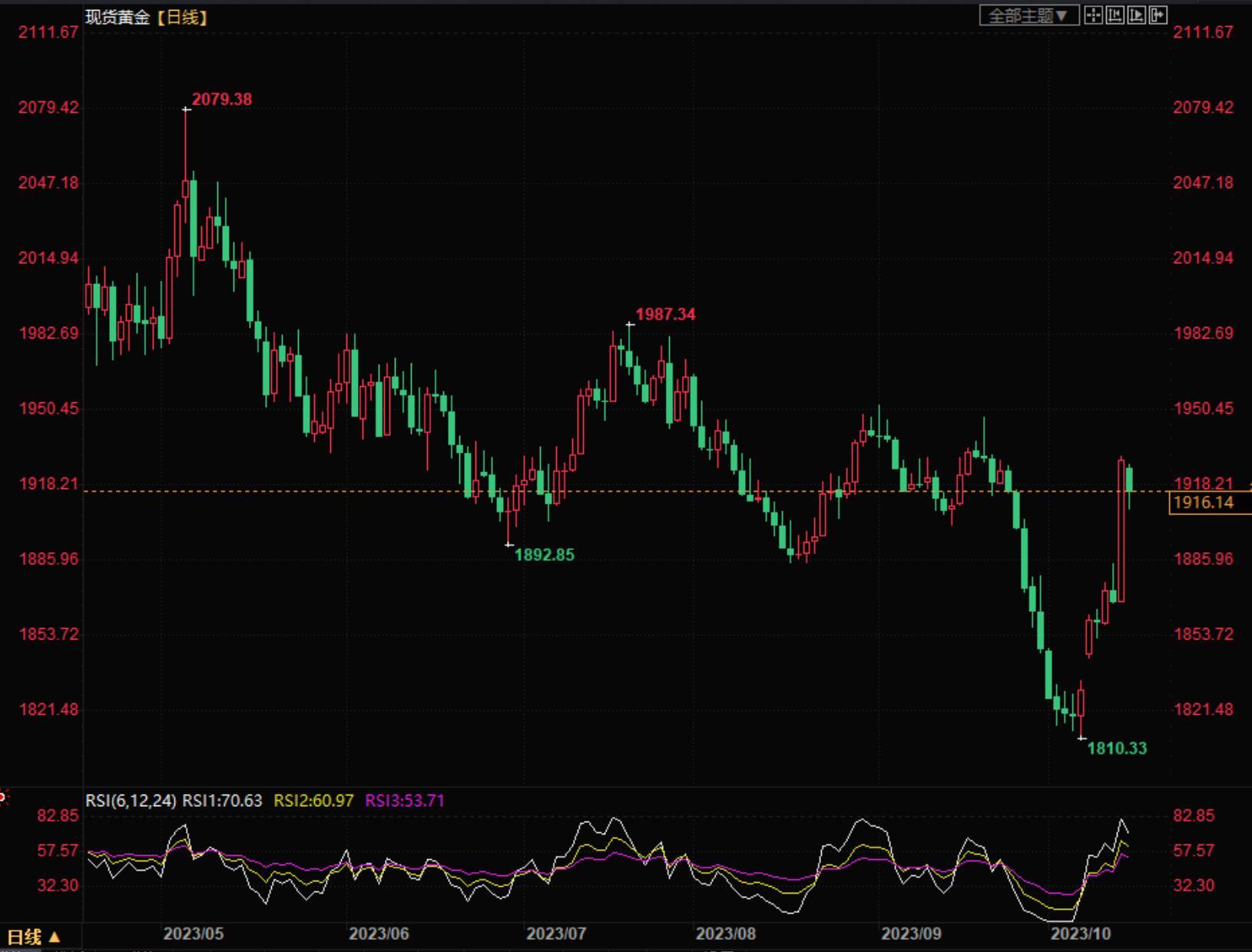Viewport: 1252px width, 952px height.
Task: Click the 2079.38 high price marker
Action: pos(221,99)
